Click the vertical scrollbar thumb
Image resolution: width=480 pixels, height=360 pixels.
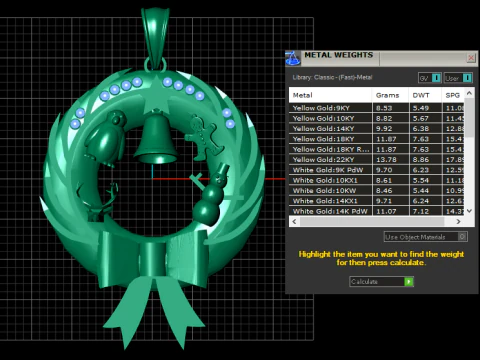pos(469,117)
